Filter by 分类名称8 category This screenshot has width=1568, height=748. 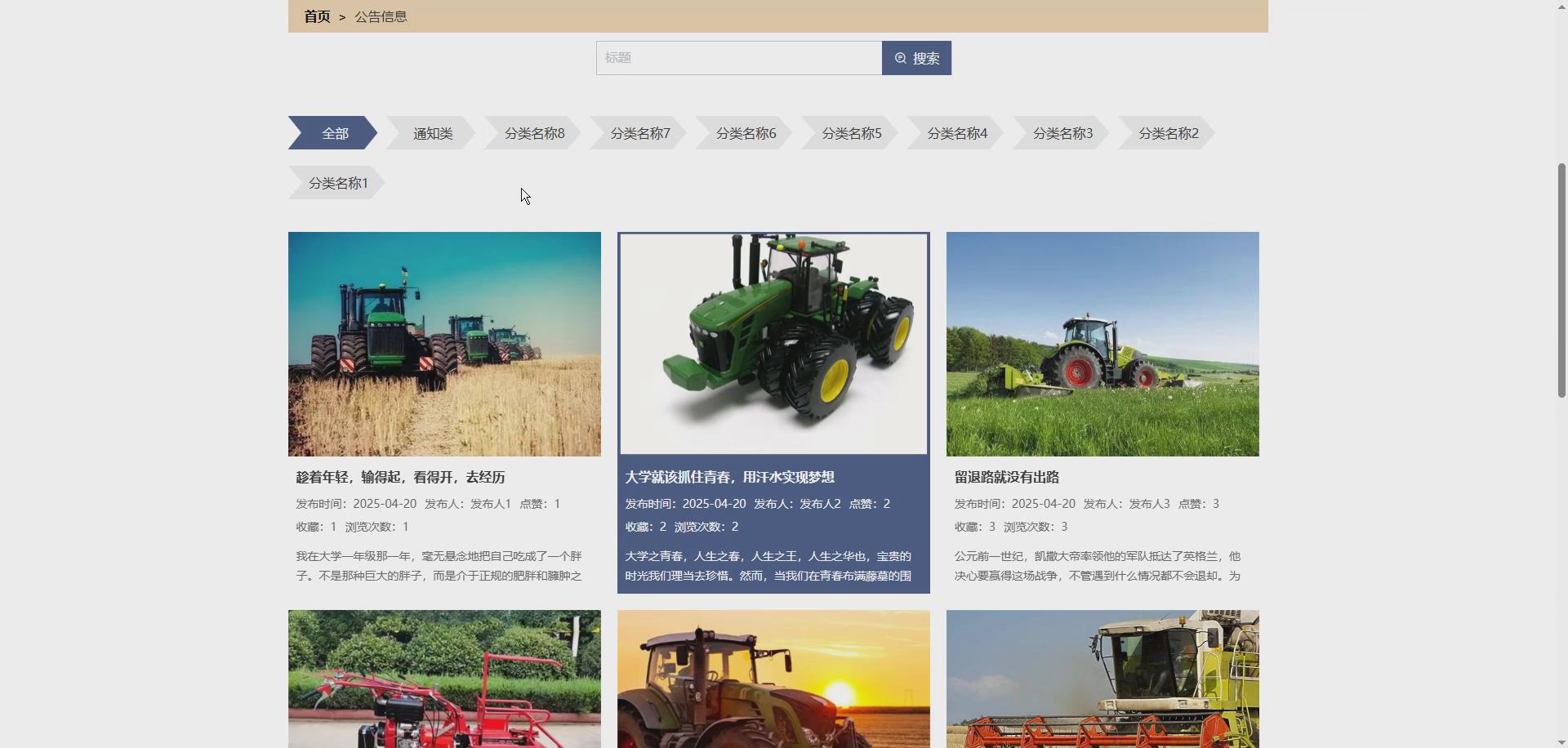pos(535,132)
